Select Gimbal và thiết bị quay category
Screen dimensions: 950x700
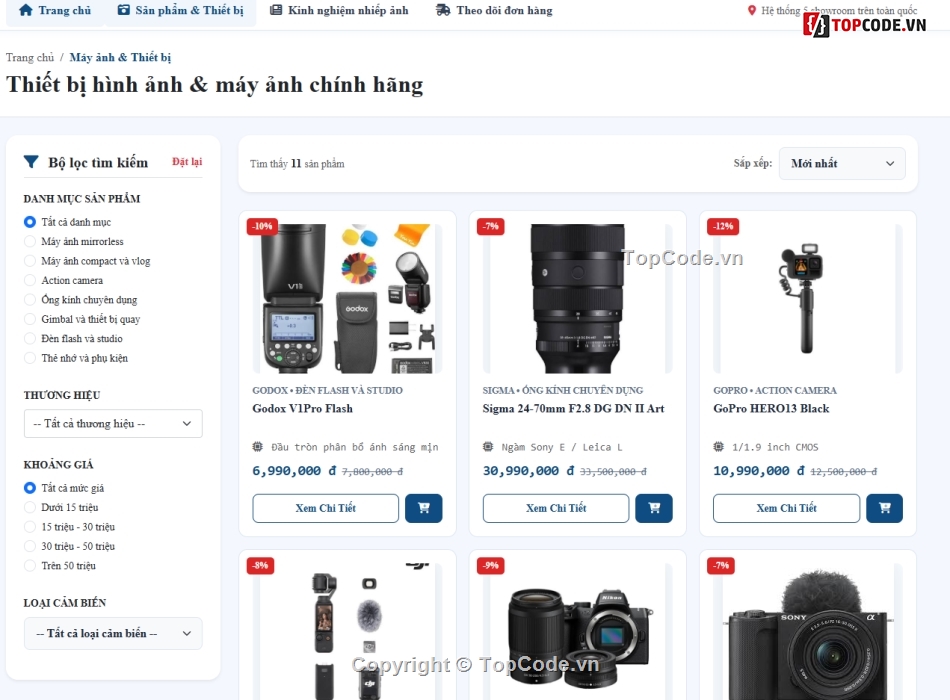pyautogui.click(x=30, y=319)
